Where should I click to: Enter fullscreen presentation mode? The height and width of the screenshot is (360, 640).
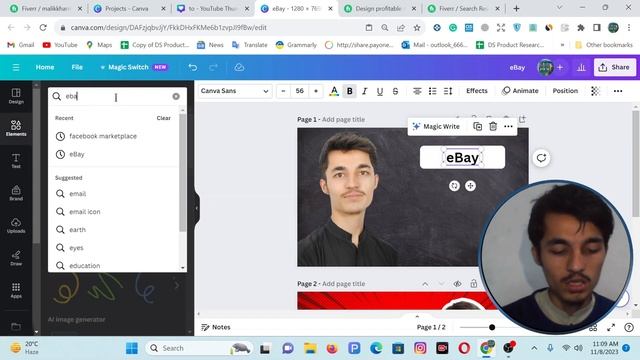coord(611,327)
